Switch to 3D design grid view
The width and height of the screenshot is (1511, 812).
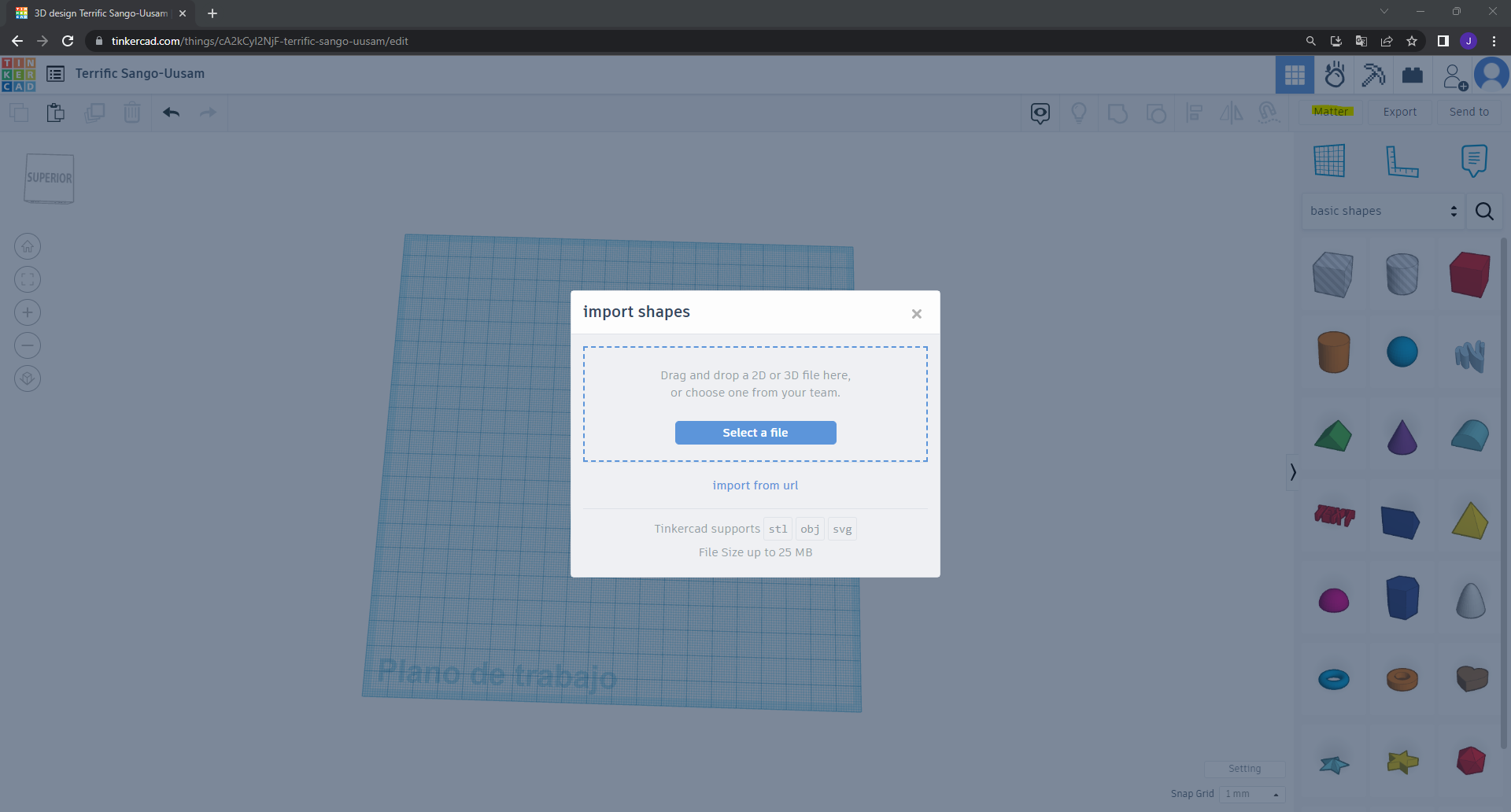pyautogui.click(x=1295, y=75)
